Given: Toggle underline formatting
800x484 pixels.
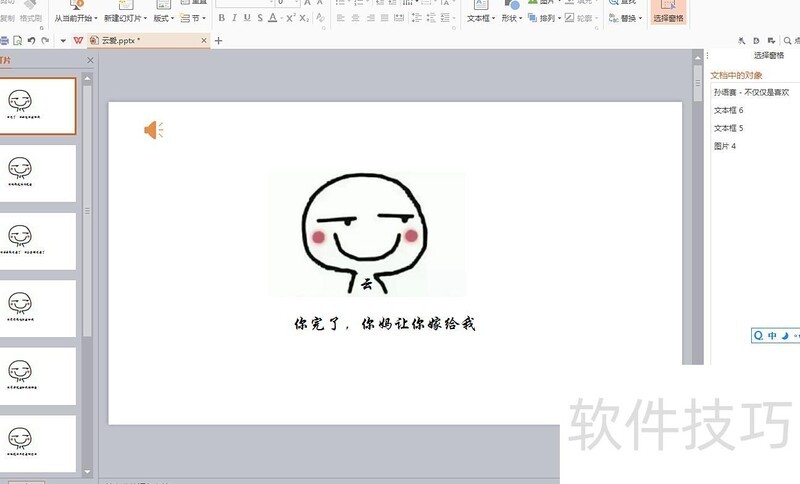Looking at the screenshot, I should click(x=247, y=18).
